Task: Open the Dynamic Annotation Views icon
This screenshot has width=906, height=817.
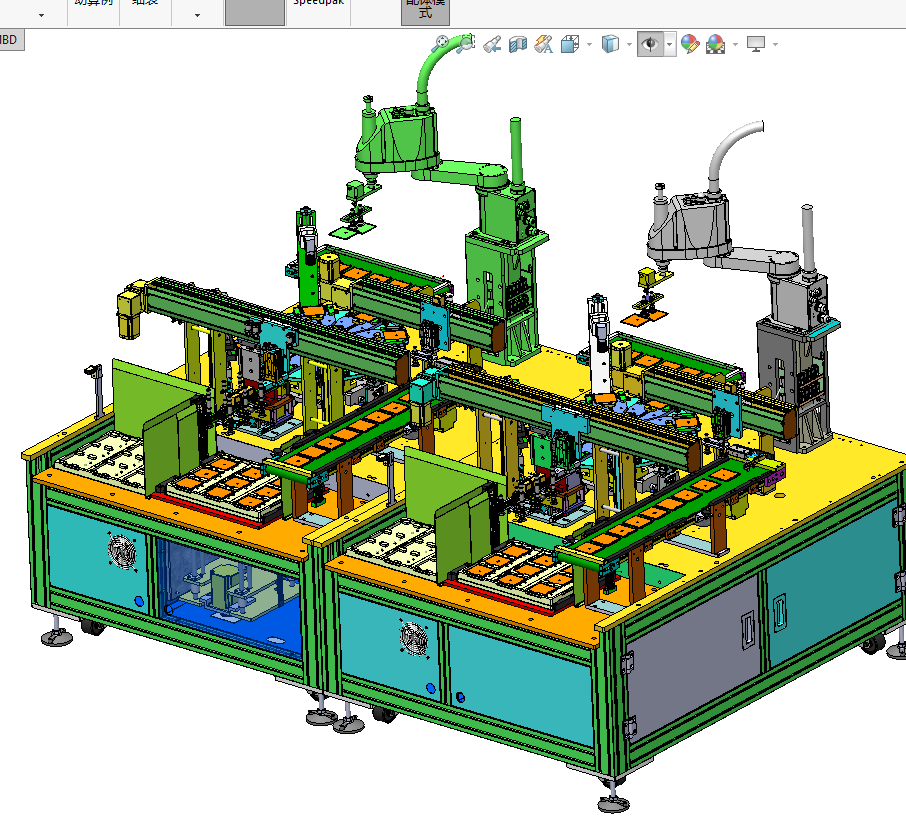Action: (544, 44)
